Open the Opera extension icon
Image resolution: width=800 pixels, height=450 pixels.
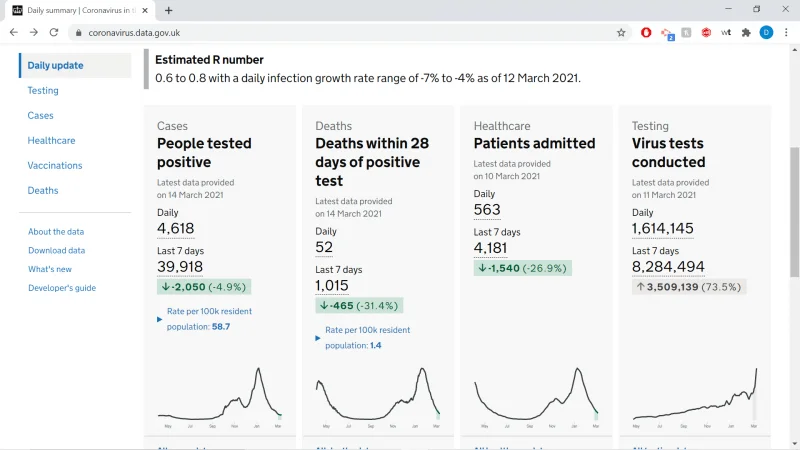click(x=646, y=33)
